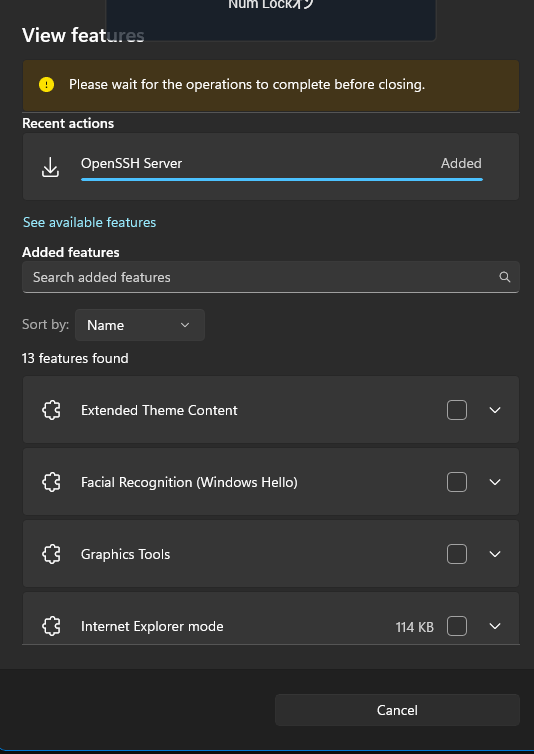Open the Sort by Name dropdown
Image resolution: width=534 pixels, height=754 pixels.
tap(140, 325)
